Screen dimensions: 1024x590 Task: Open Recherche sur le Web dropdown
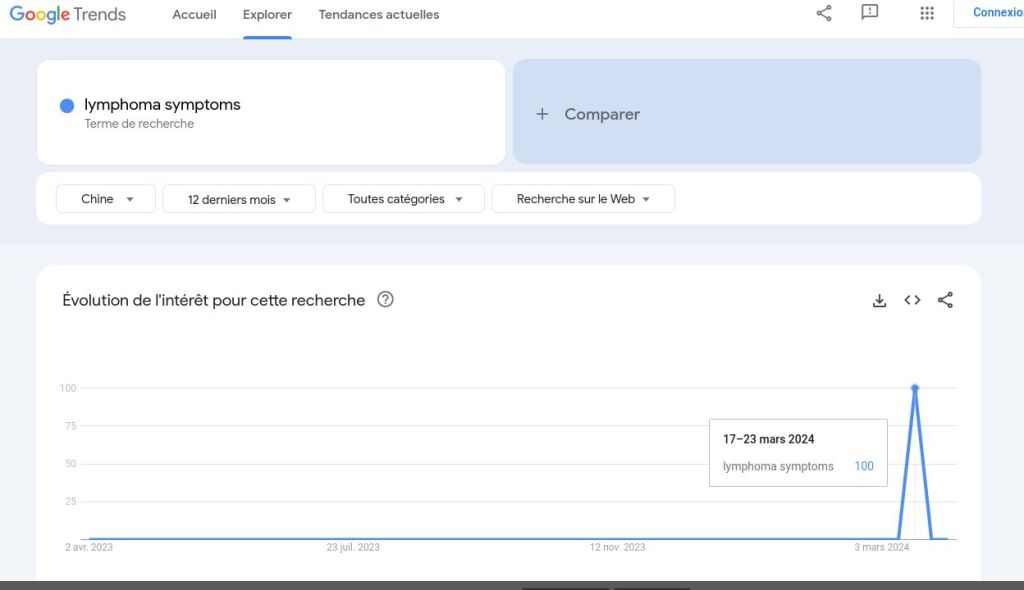point(583,199)
